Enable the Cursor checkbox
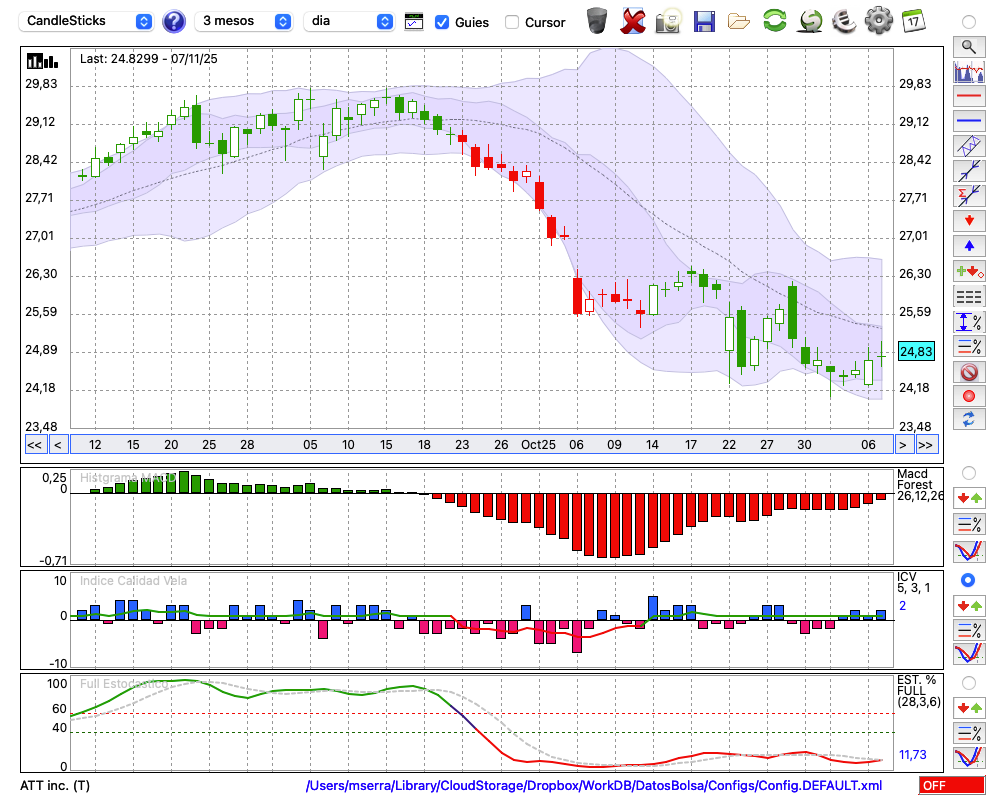The image size is (1000, 800). pyautogui.click(x=512, y=22)
